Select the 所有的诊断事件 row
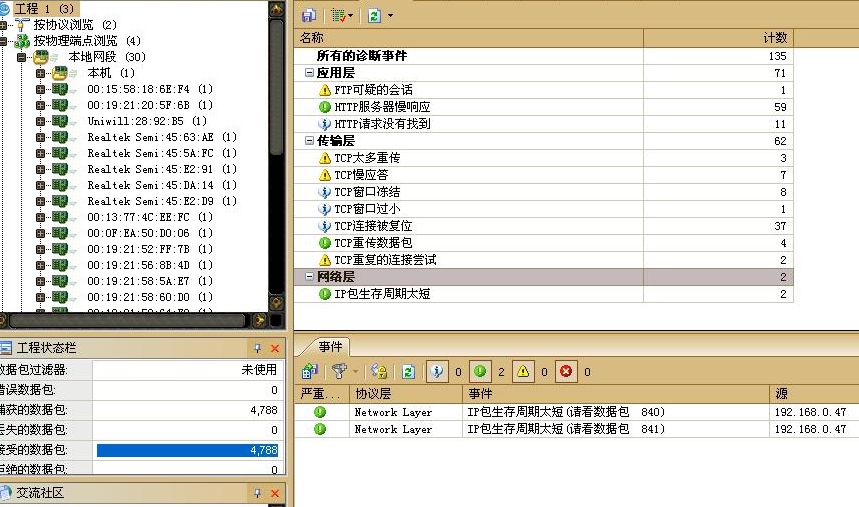859x507 pixels. point(544,56)
